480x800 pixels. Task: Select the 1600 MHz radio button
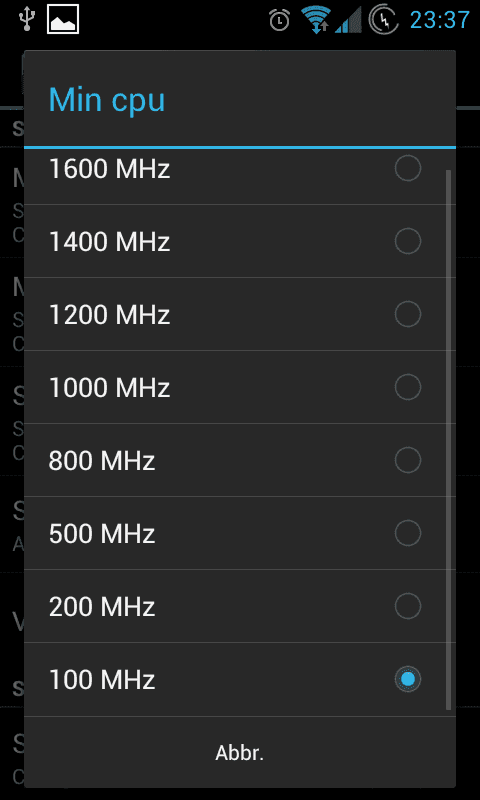(408, 168)
